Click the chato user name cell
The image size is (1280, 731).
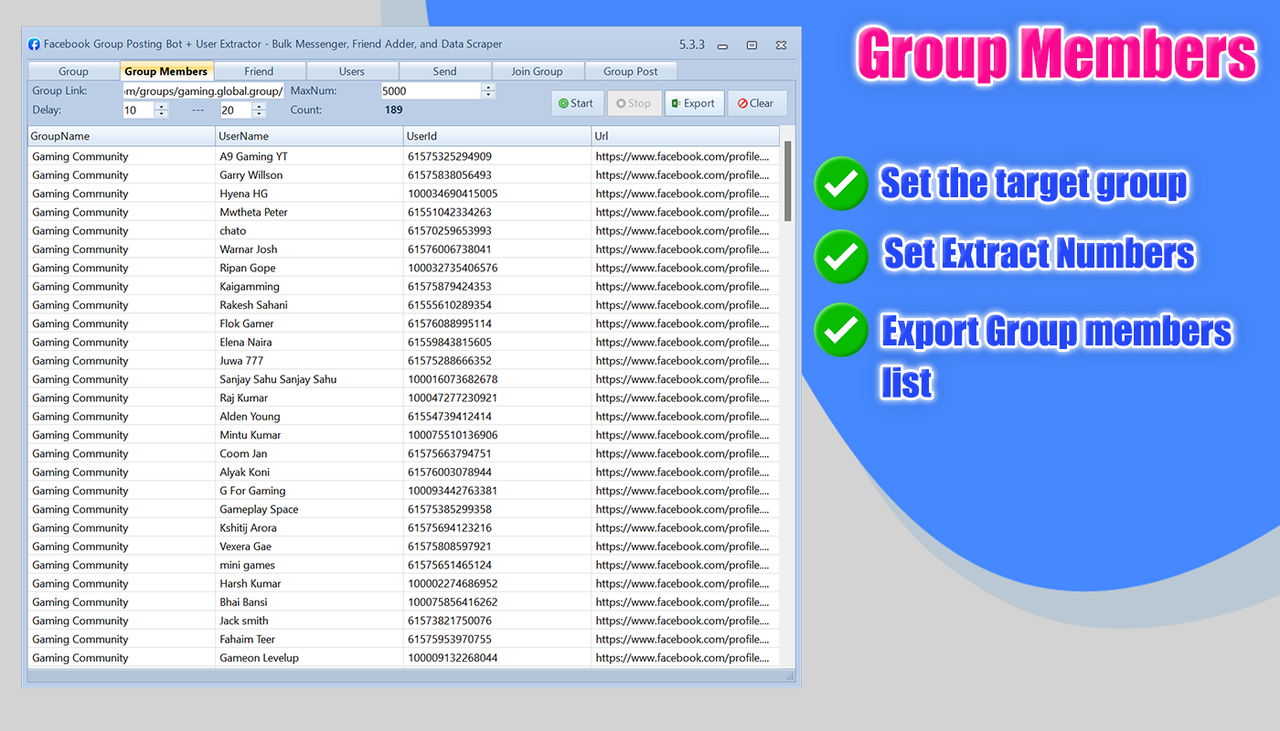click(309, 231)
